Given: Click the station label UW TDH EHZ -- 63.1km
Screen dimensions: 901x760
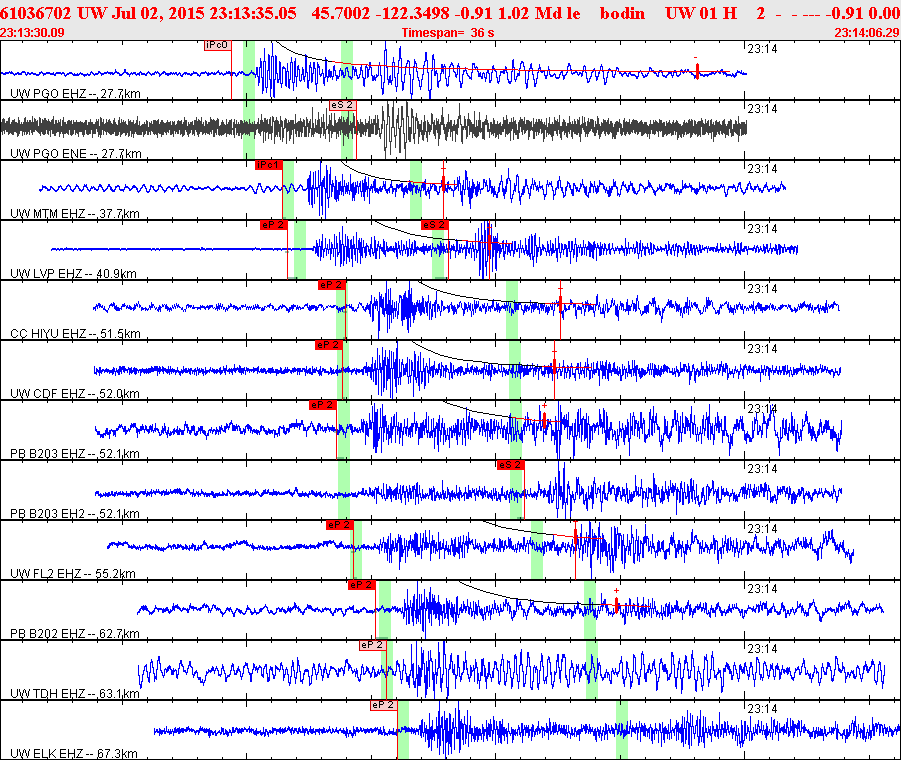Looking at the screenshot, I should (75, 693).
